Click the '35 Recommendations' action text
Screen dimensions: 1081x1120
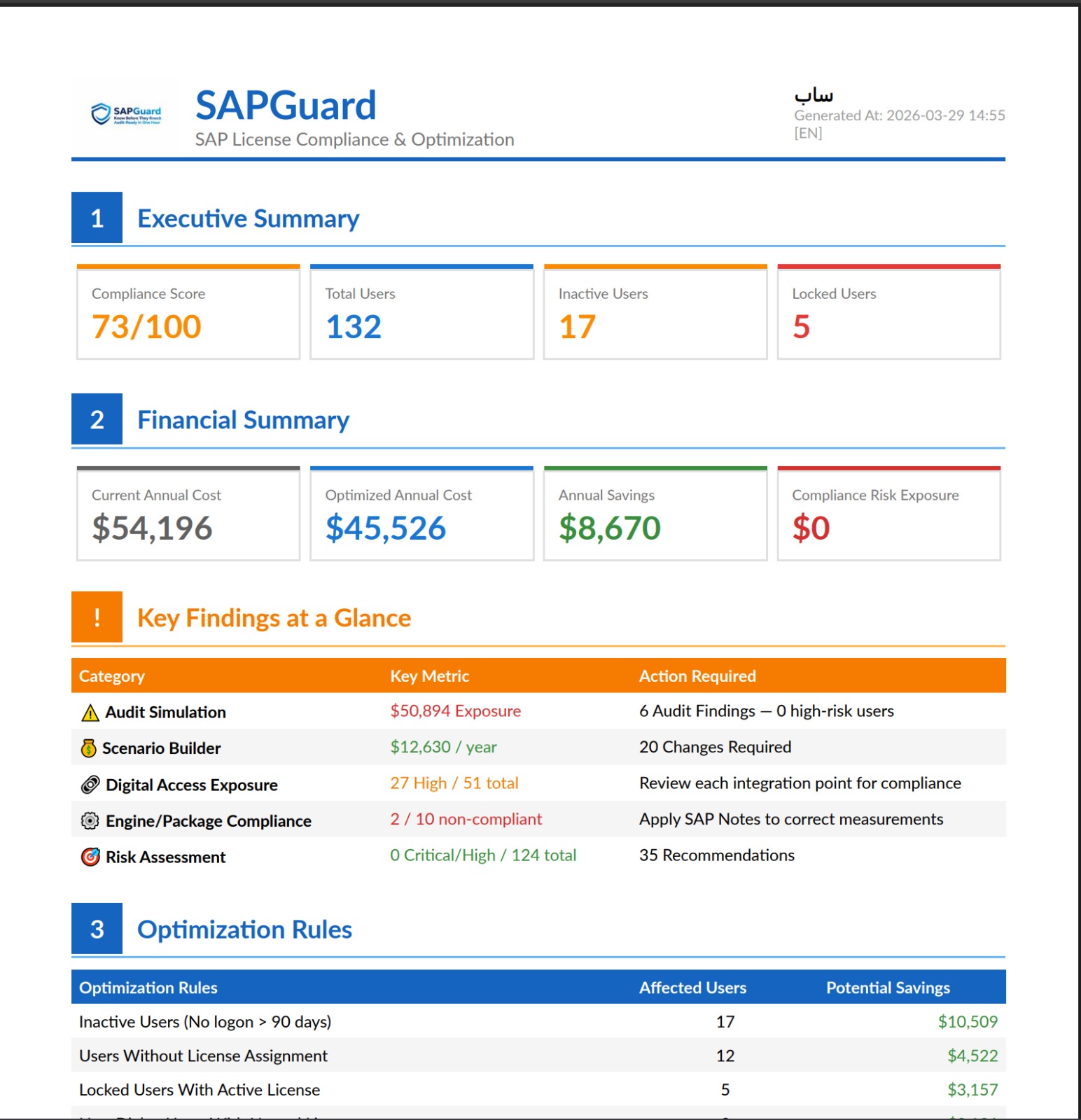717,855
